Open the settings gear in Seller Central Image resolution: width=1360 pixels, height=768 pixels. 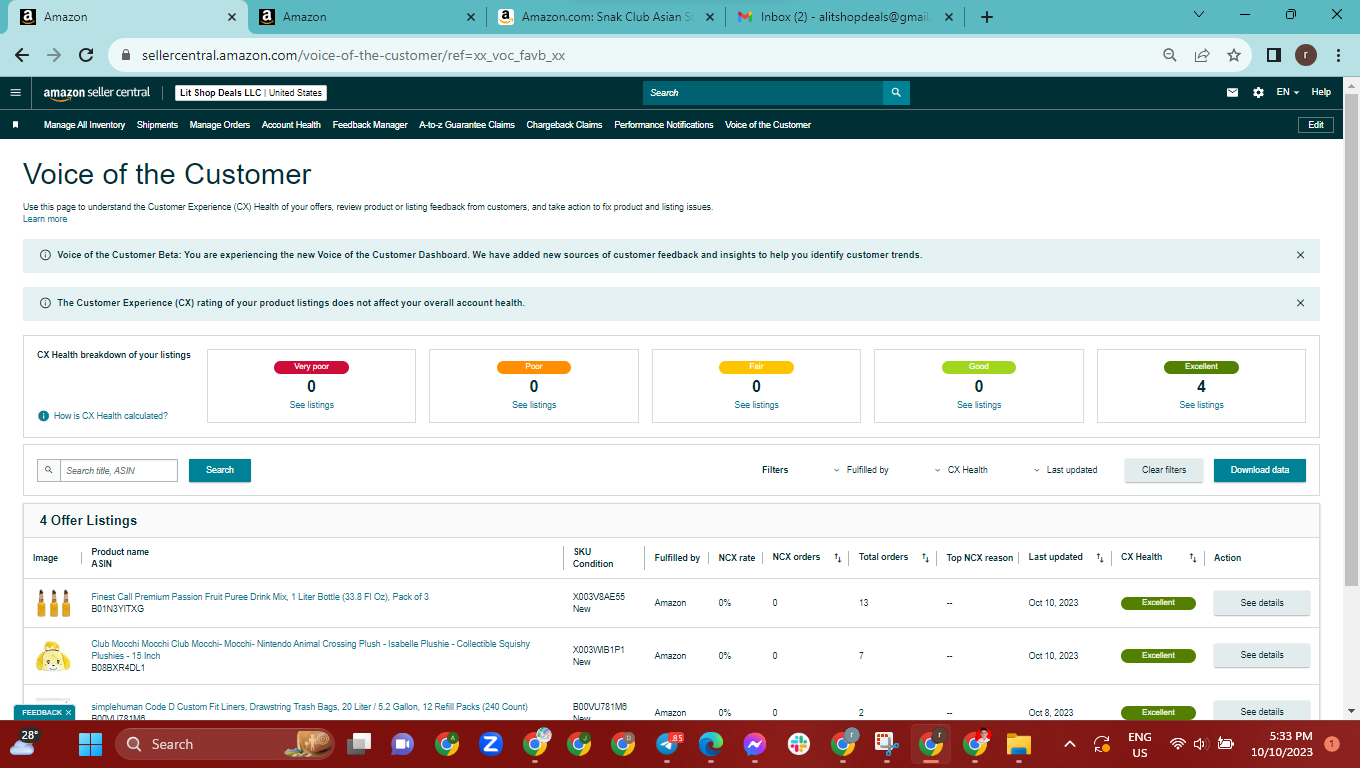coord(1258,93)
